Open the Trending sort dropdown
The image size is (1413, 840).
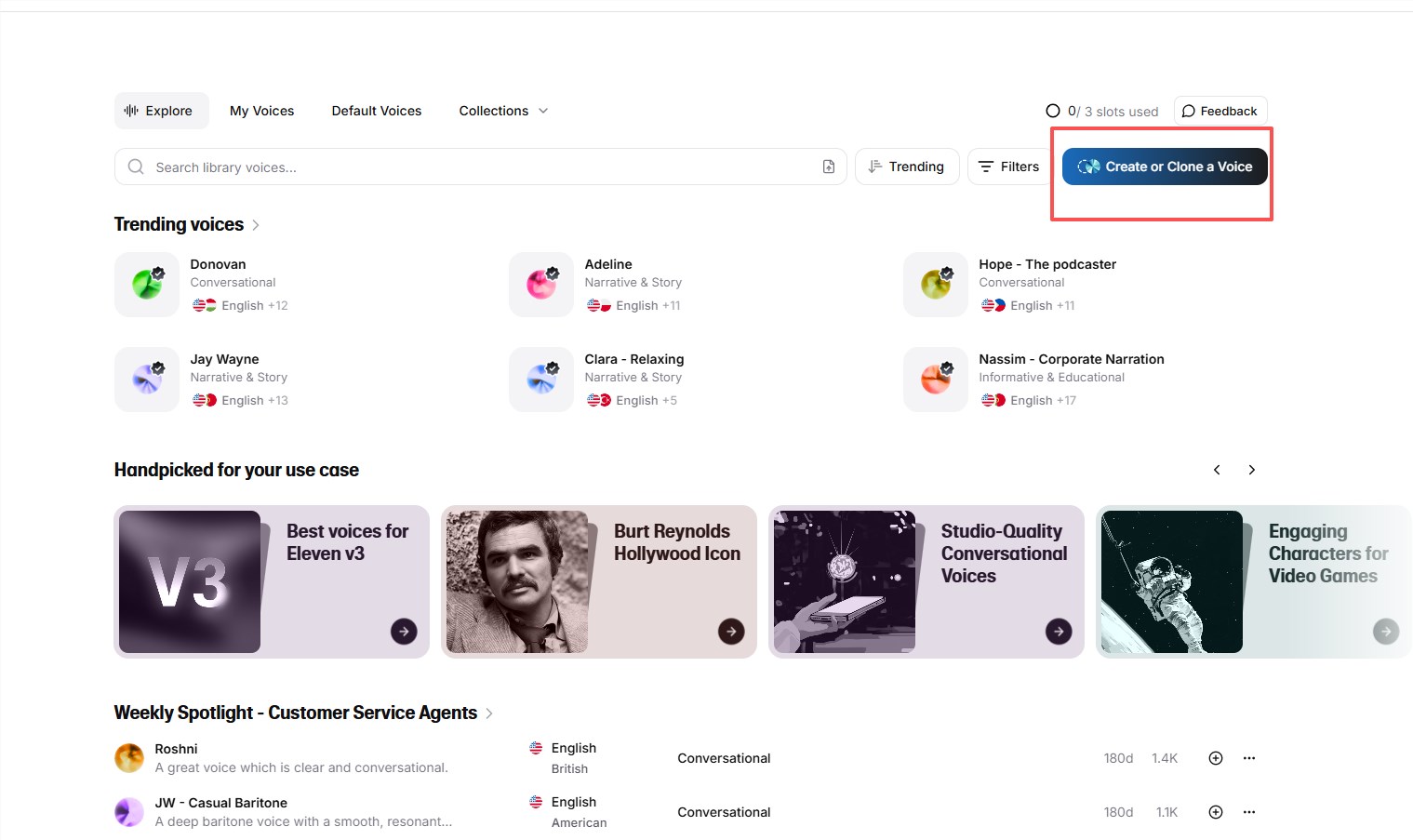(906, 167)
